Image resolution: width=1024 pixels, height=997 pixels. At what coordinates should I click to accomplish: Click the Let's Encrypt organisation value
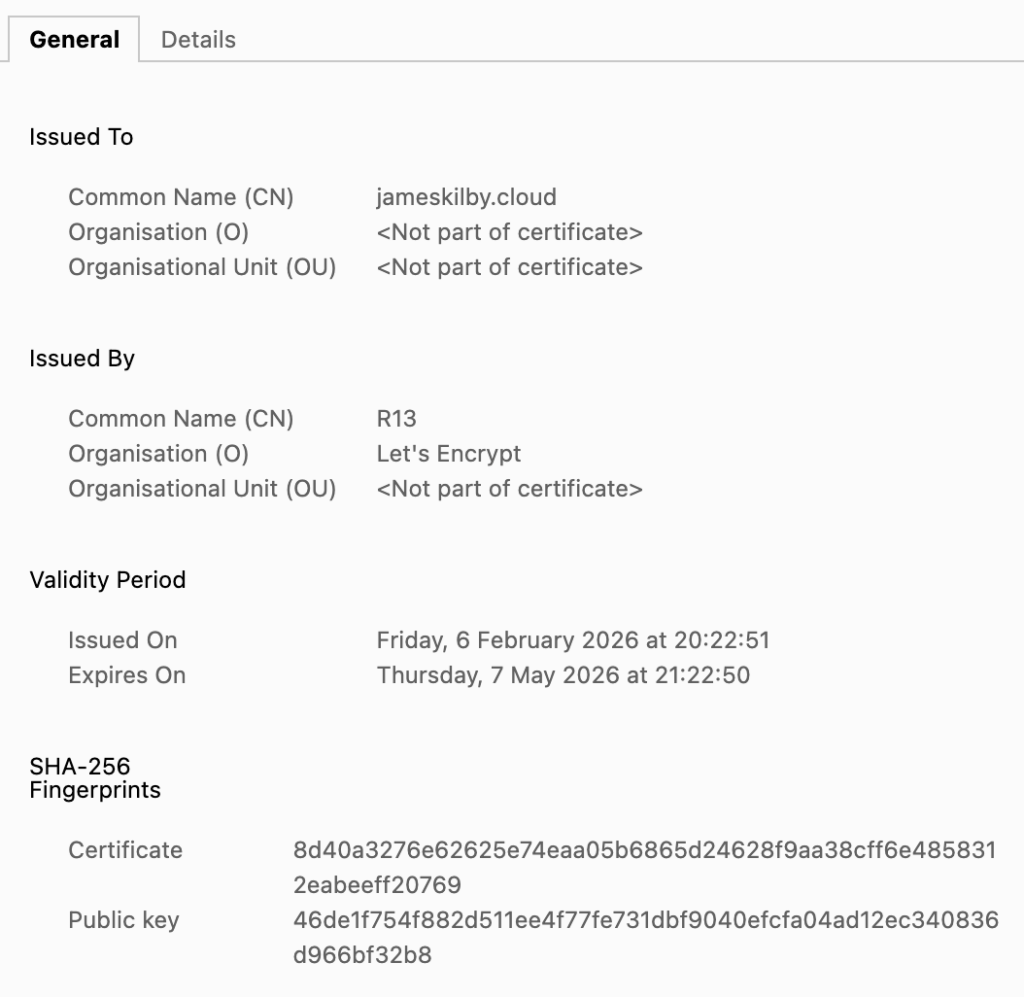(448, 453)
